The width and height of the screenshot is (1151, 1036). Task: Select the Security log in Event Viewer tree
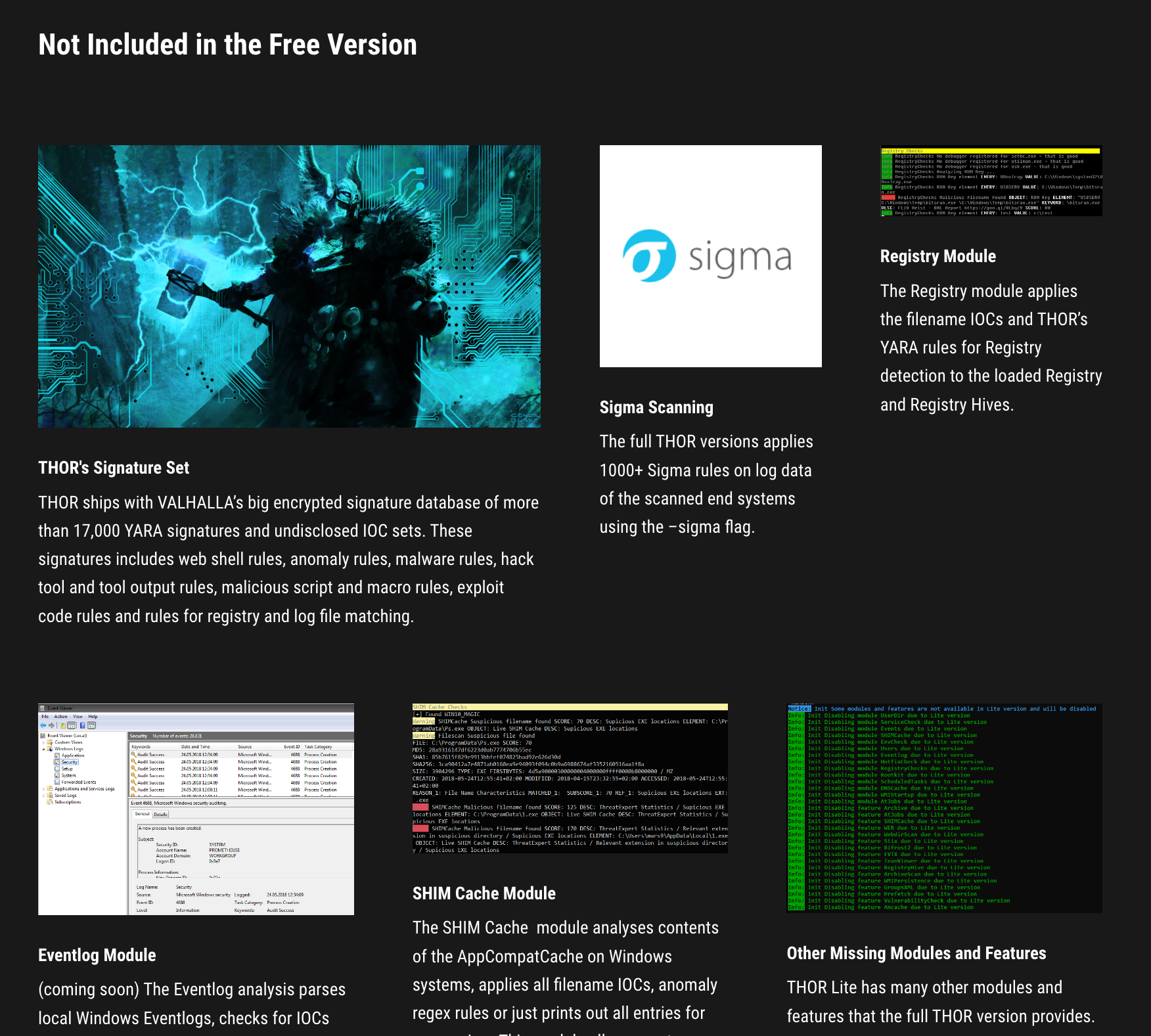point(69,762)
